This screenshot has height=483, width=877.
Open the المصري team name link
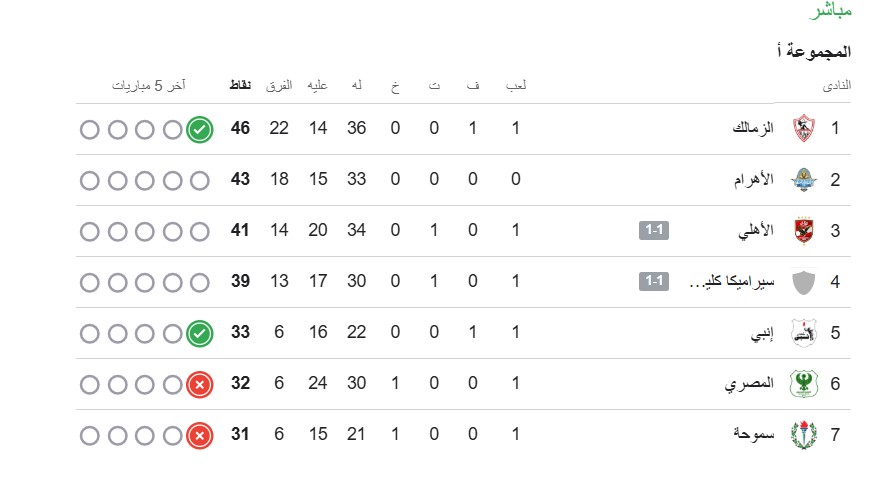[749, 384]
